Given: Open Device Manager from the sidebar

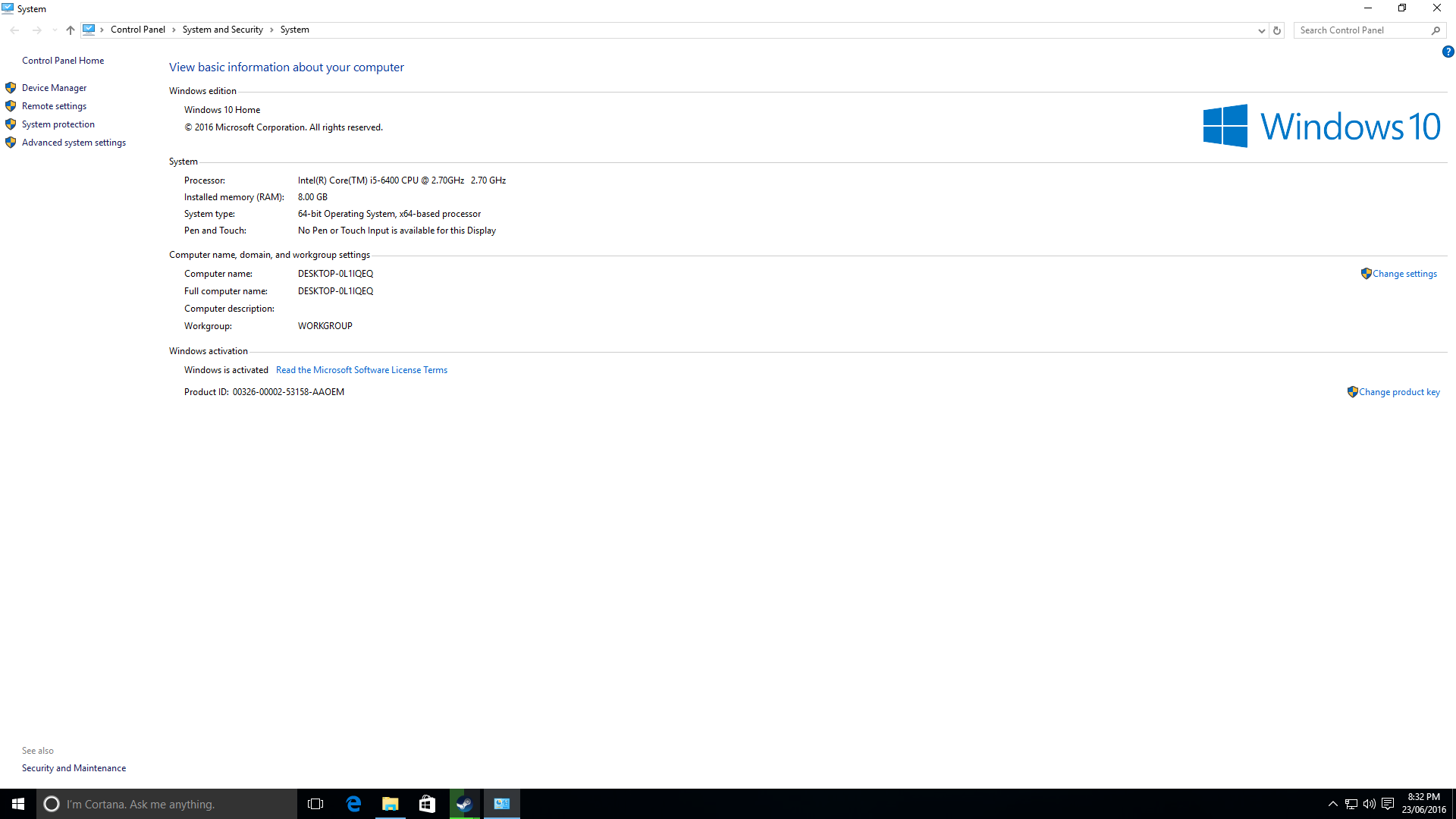Looking at the screenshot, I should click(54, 88).
